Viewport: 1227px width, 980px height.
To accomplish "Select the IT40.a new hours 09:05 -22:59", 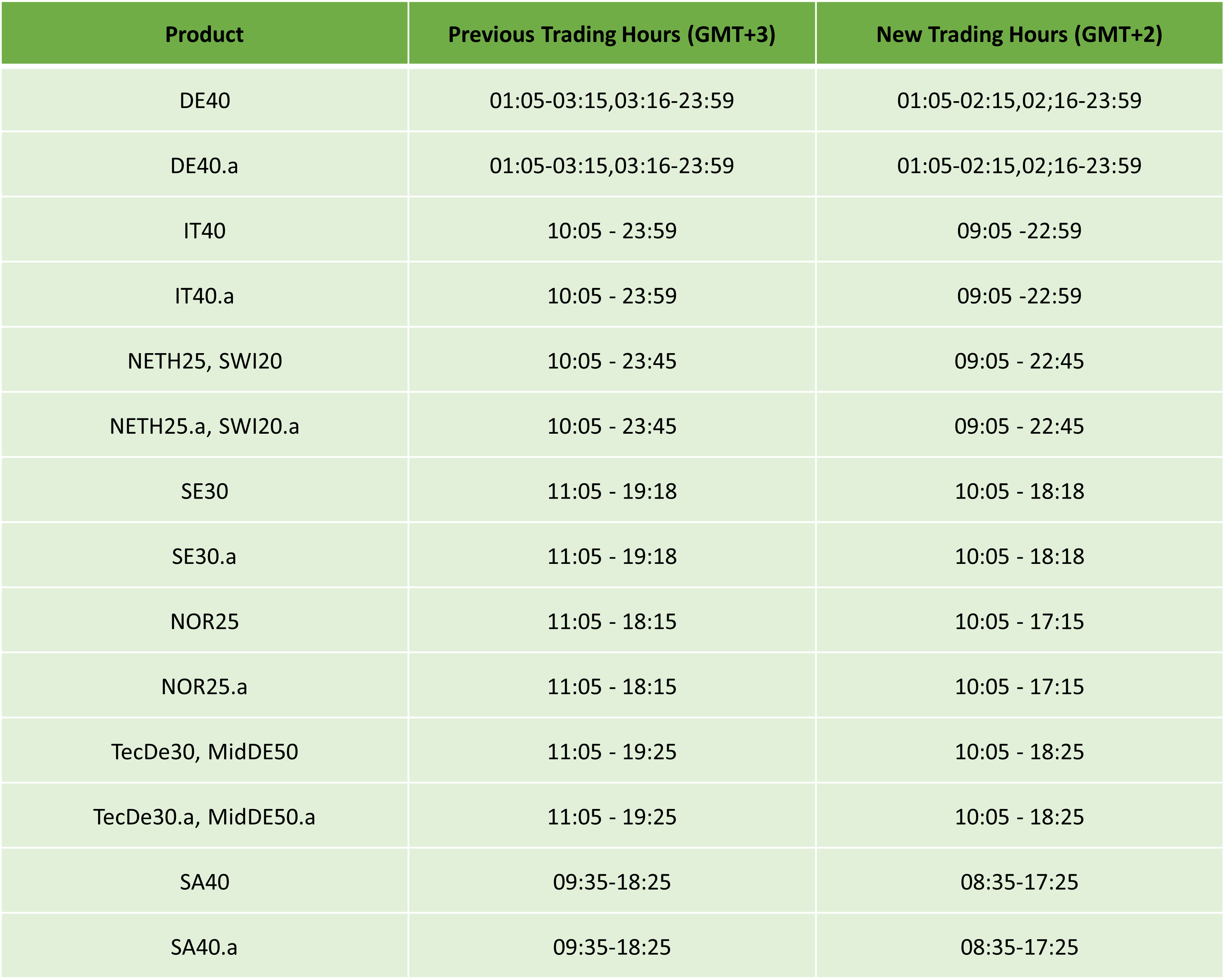I will coord(1019,296).
